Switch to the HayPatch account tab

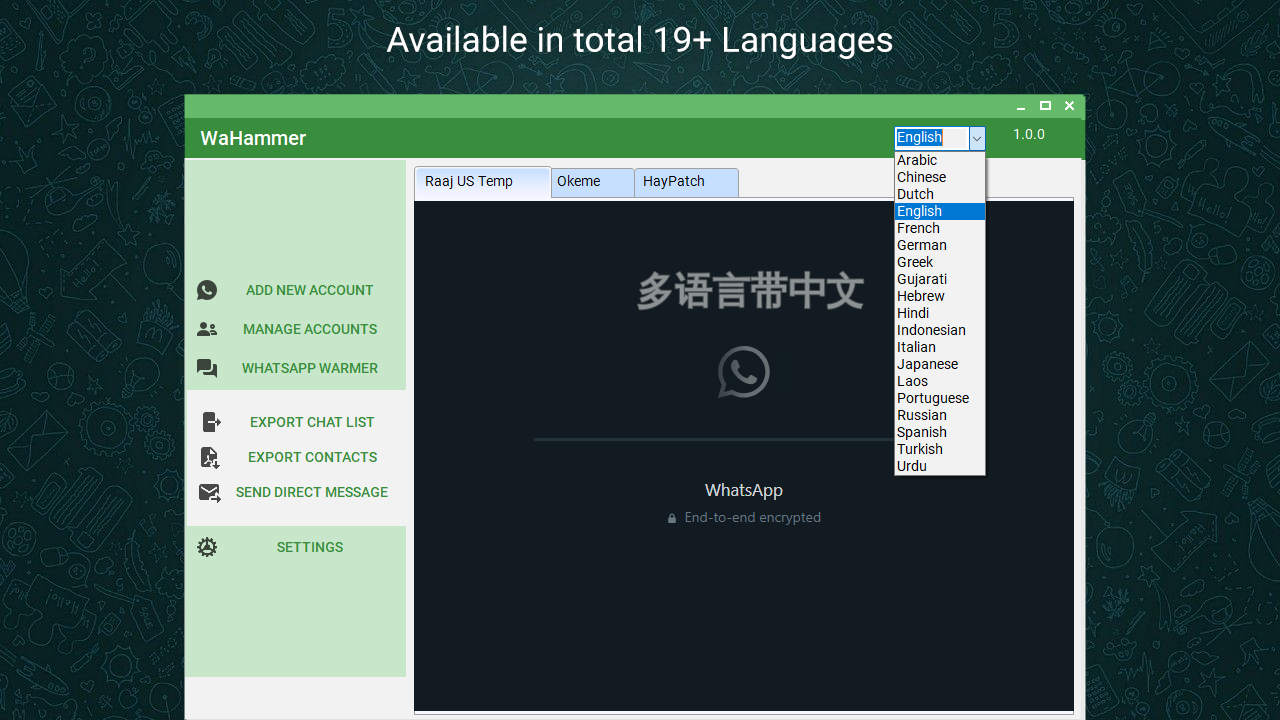pos(686,182)
